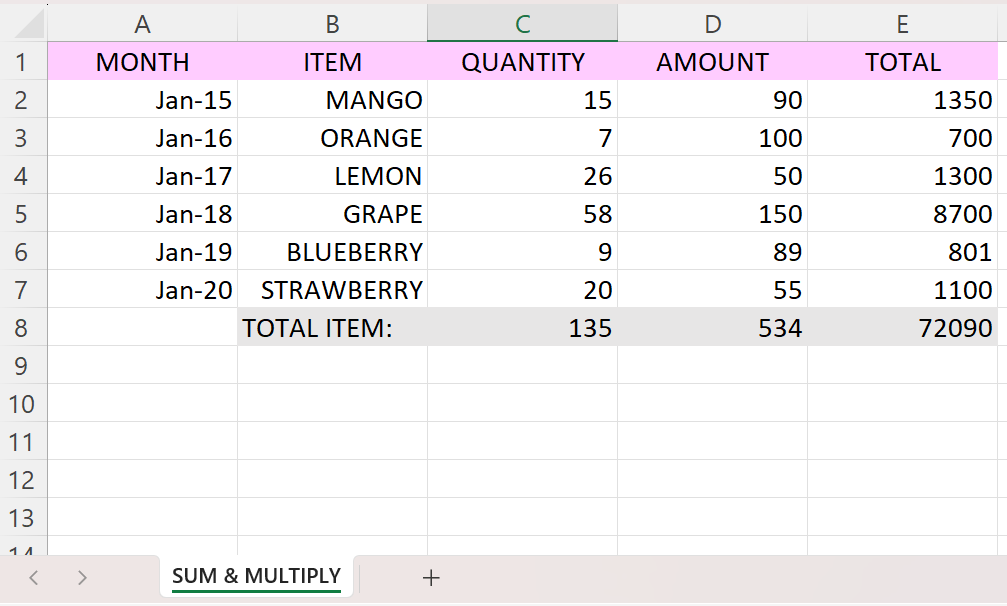Click the next sheet navigation arrow
Screen dimensions: 1007x606
click(x=83, y=577)
